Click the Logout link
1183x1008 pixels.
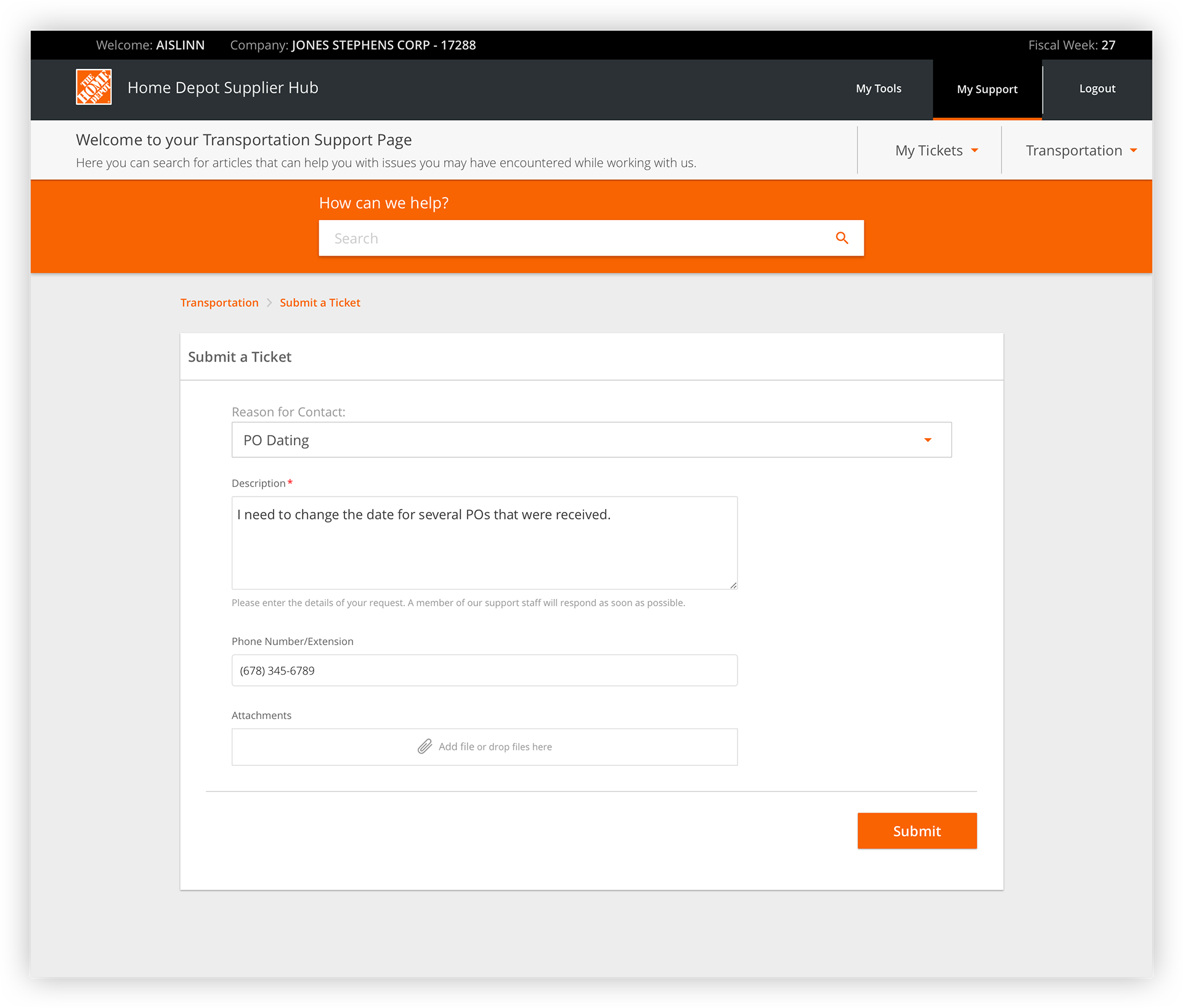(1097, 89)
